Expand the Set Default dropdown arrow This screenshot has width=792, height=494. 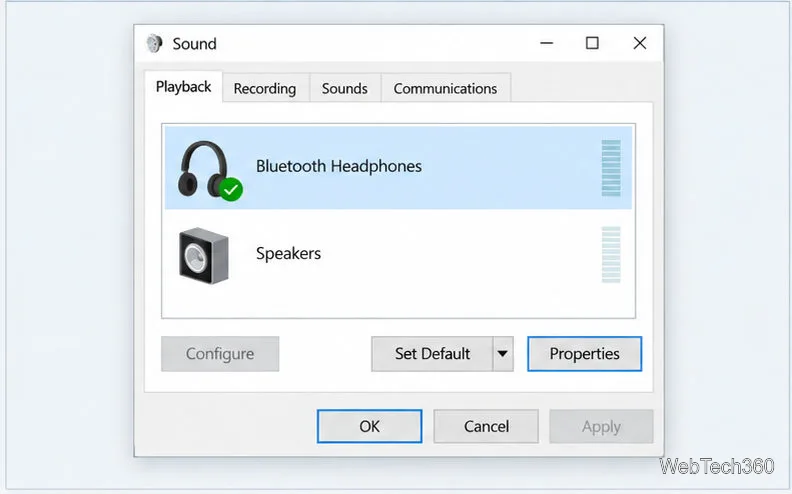[x=503, y=354]
